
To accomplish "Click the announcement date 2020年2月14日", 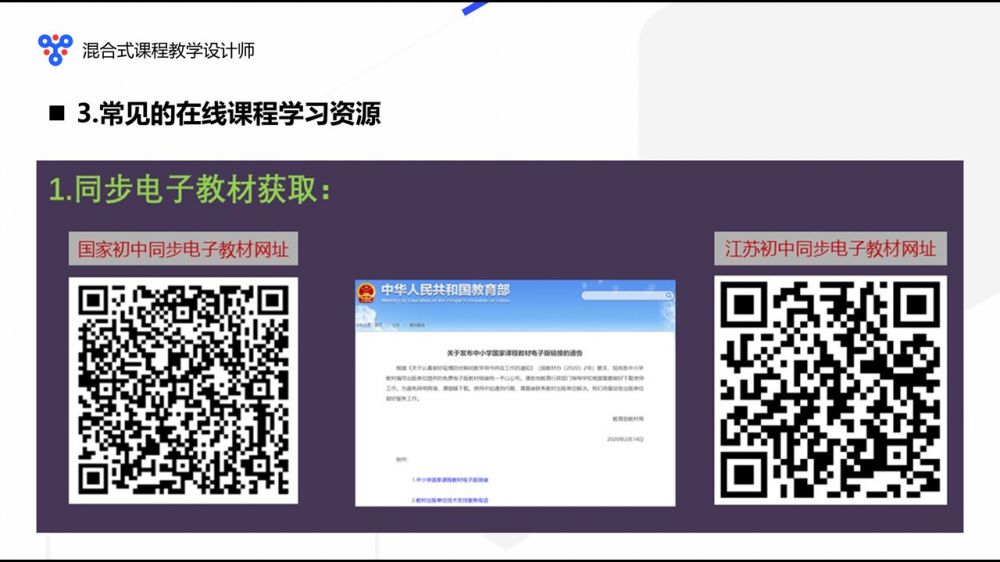I will tap(627, 438).
